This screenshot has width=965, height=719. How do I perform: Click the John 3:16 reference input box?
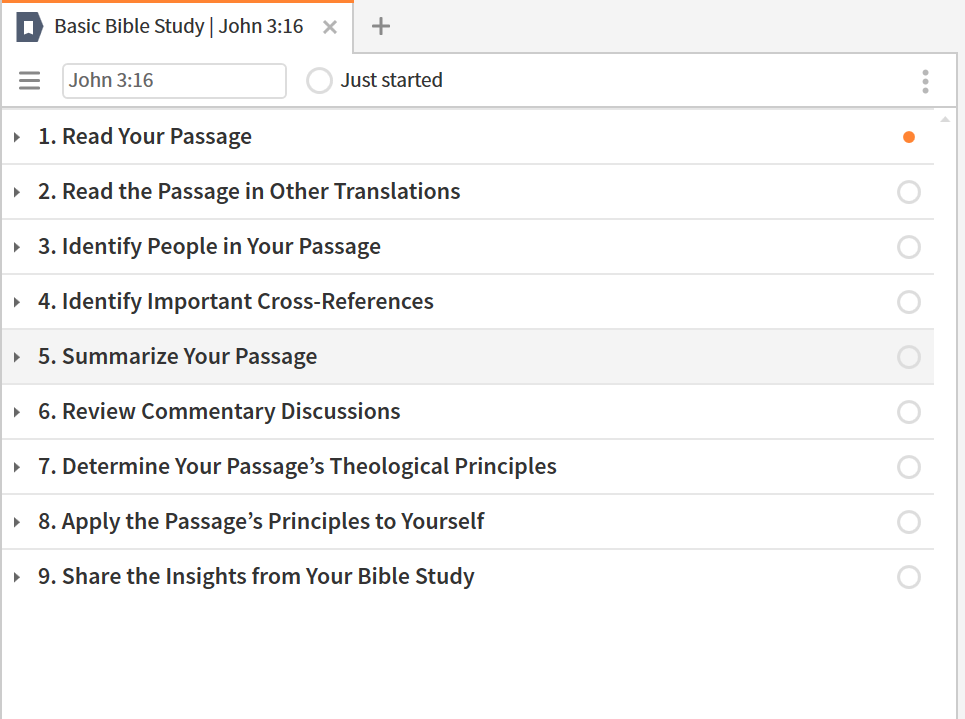click(x=174, y=81)
